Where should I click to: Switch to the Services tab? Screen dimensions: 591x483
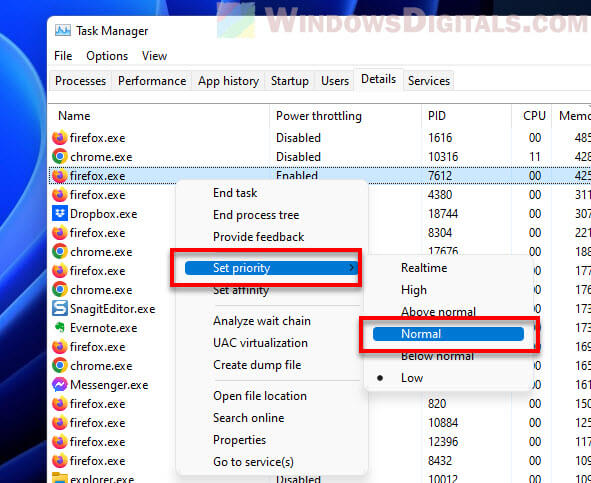pos(429,81)
